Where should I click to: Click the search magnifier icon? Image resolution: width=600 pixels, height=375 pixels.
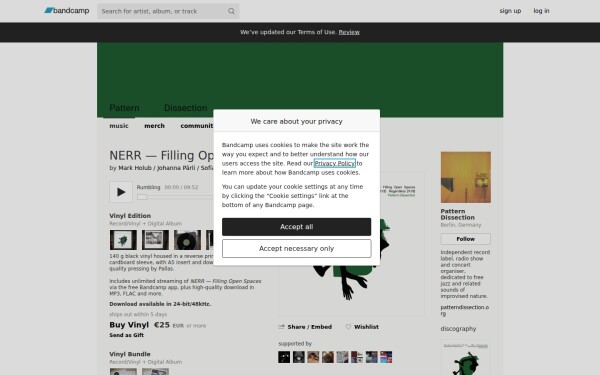click(231, 11)
